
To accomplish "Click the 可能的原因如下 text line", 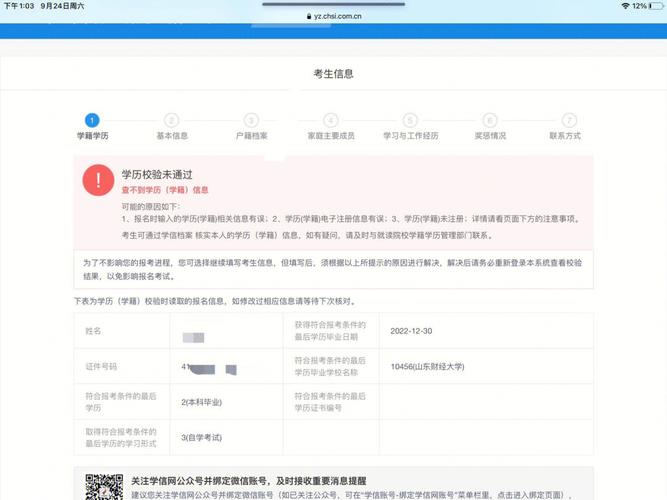I will tap(151, 207).
